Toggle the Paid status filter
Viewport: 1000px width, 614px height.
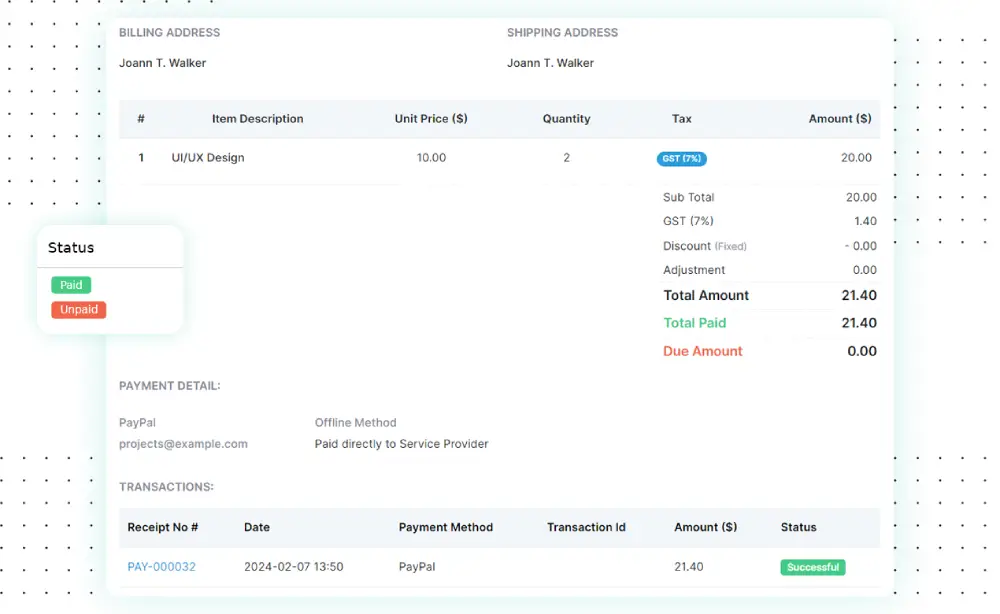(x=70, y=285)
